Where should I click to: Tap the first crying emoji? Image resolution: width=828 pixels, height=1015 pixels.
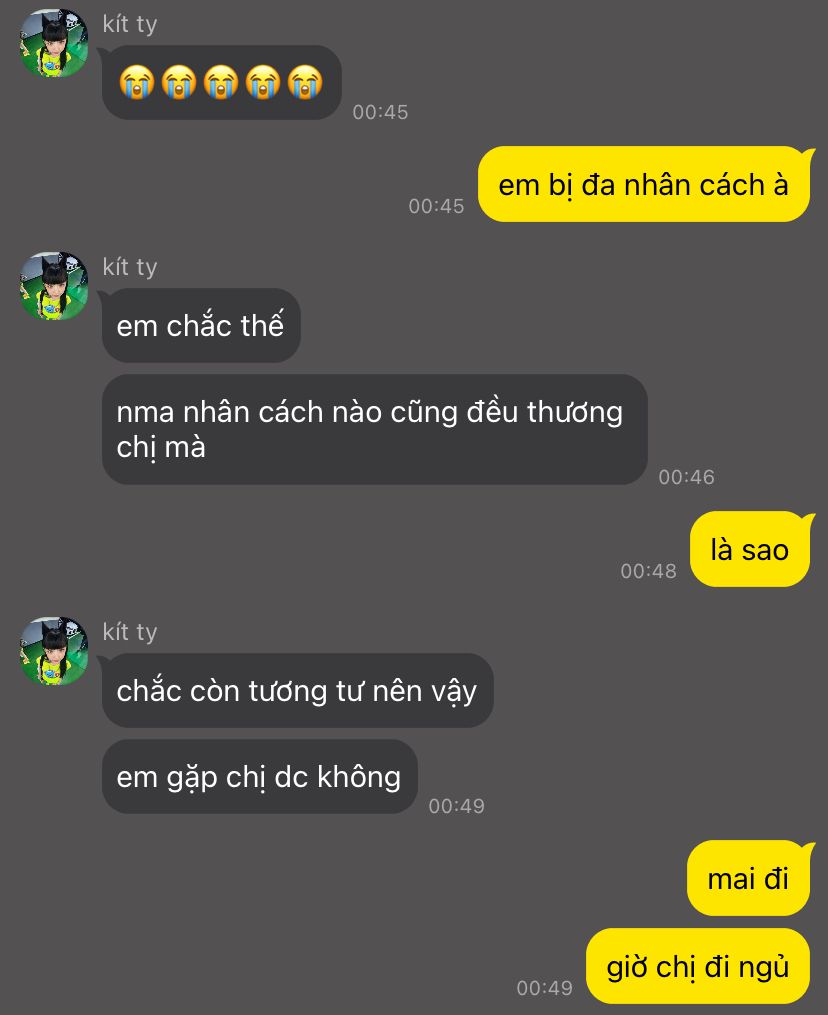click(137, 82)
